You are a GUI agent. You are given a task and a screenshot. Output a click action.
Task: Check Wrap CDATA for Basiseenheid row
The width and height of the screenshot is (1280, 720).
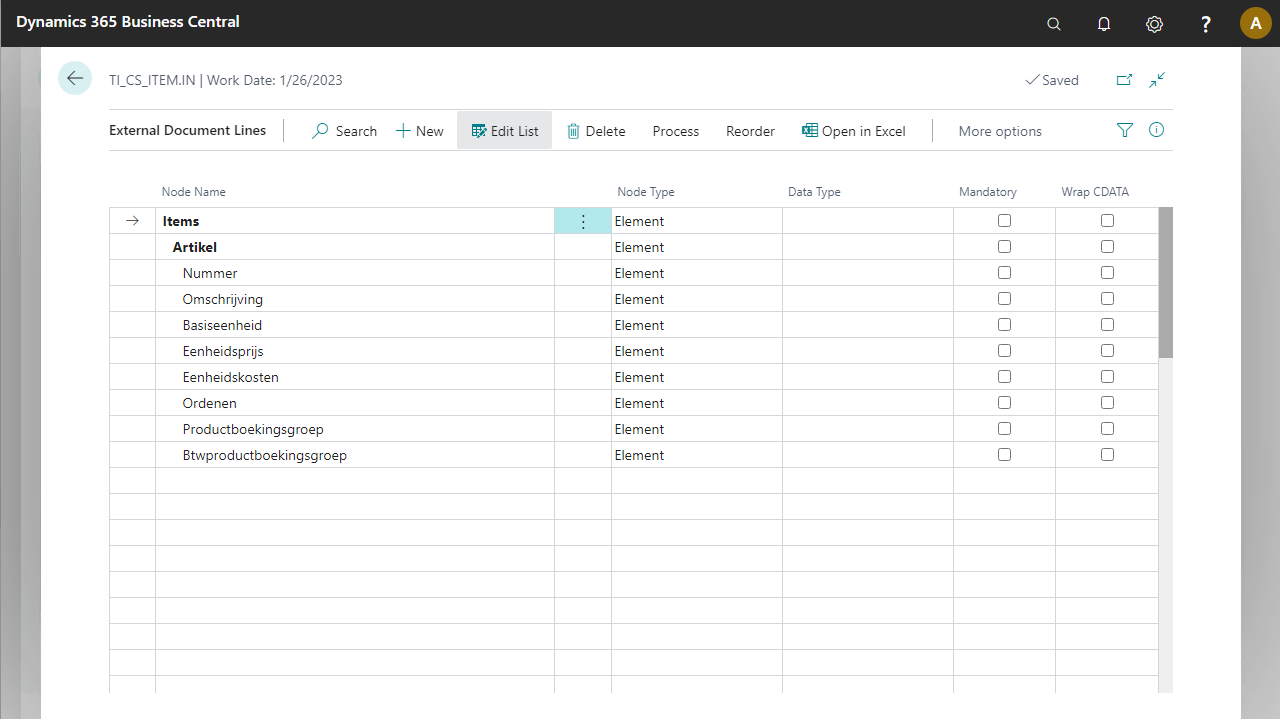(1107, 325)
